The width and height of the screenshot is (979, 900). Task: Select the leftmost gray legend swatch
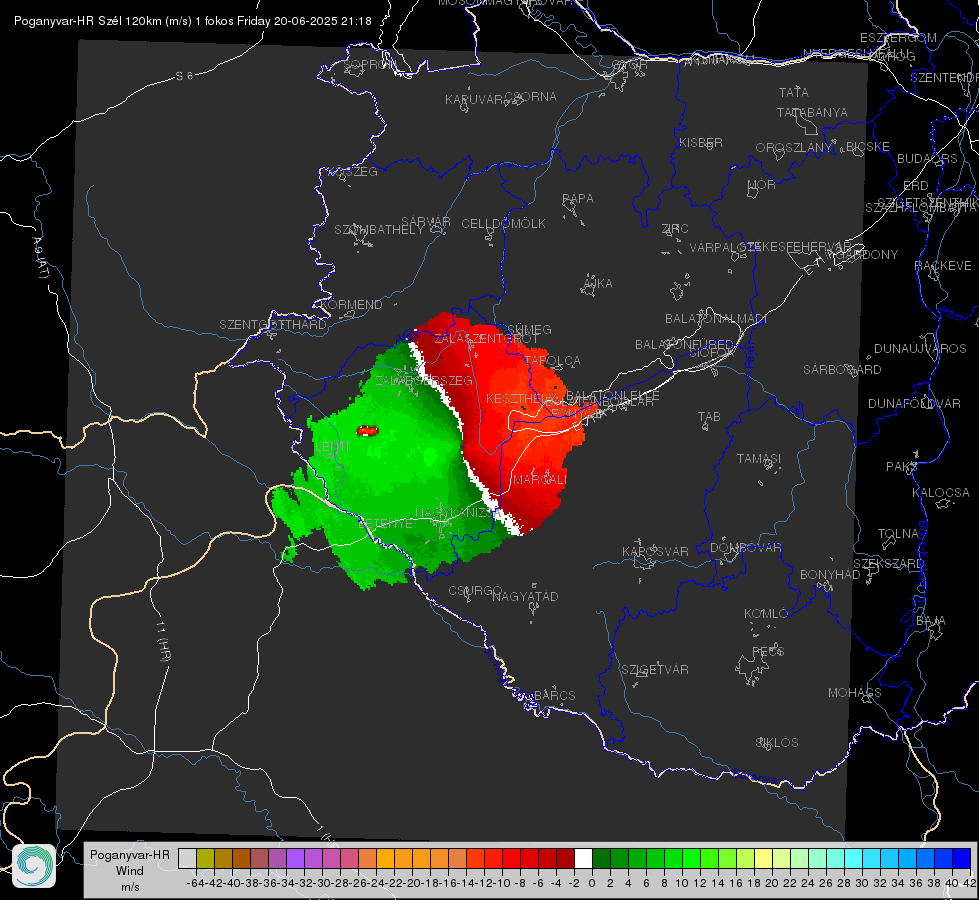(187, 858)
